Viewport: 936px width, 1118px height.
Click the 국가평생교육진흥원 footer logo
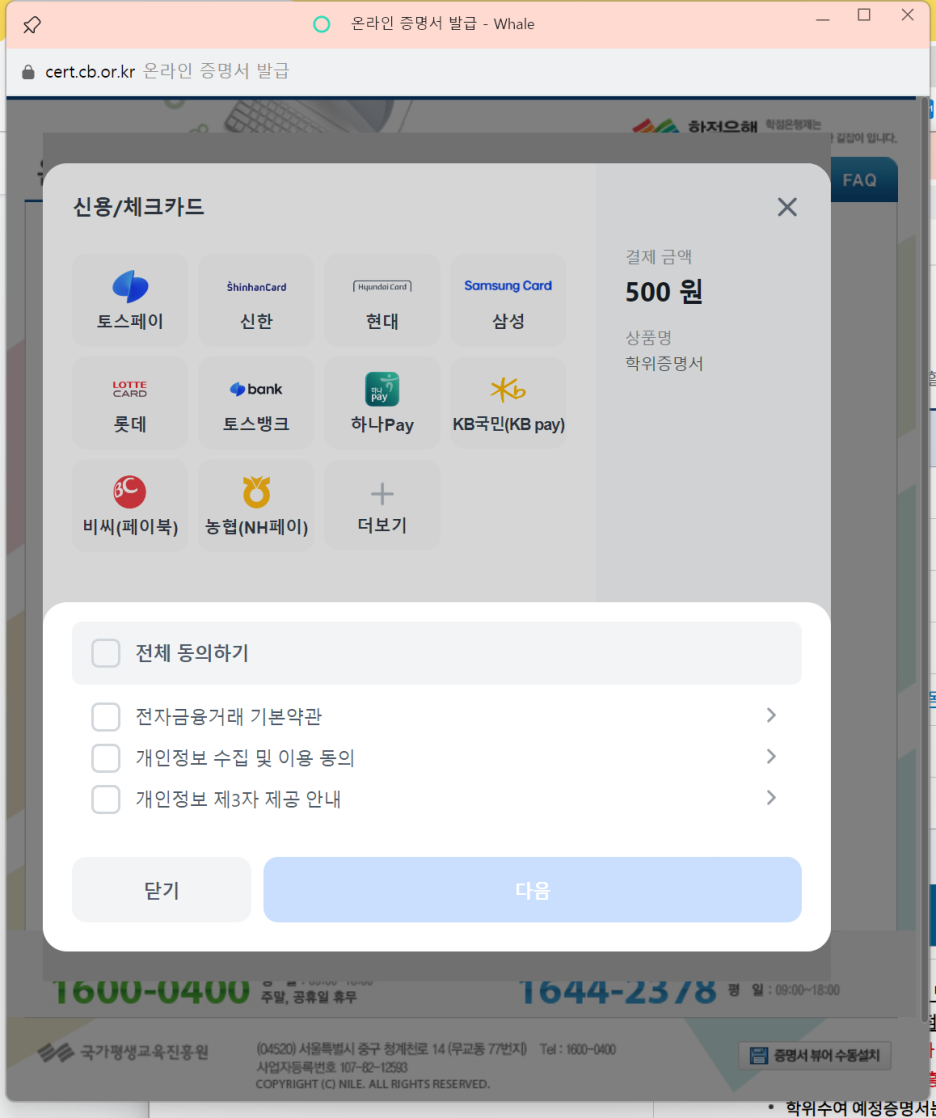123,1052
